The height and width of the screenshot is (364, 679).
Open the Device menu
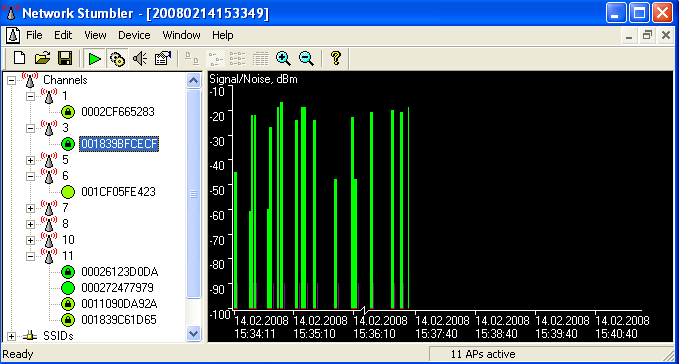tap(134, 35)
